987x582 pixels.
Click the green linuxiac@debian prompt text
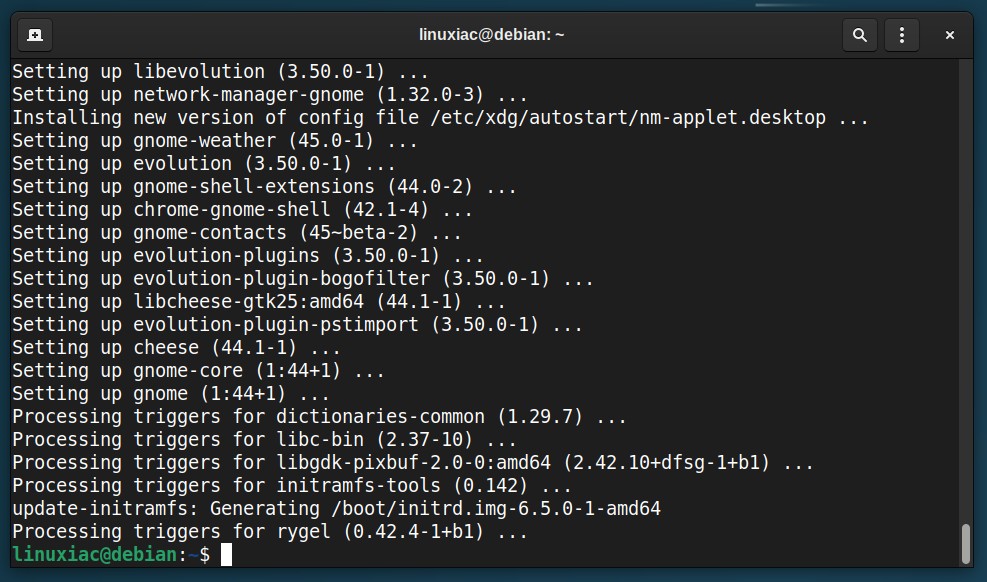point(95,554)
